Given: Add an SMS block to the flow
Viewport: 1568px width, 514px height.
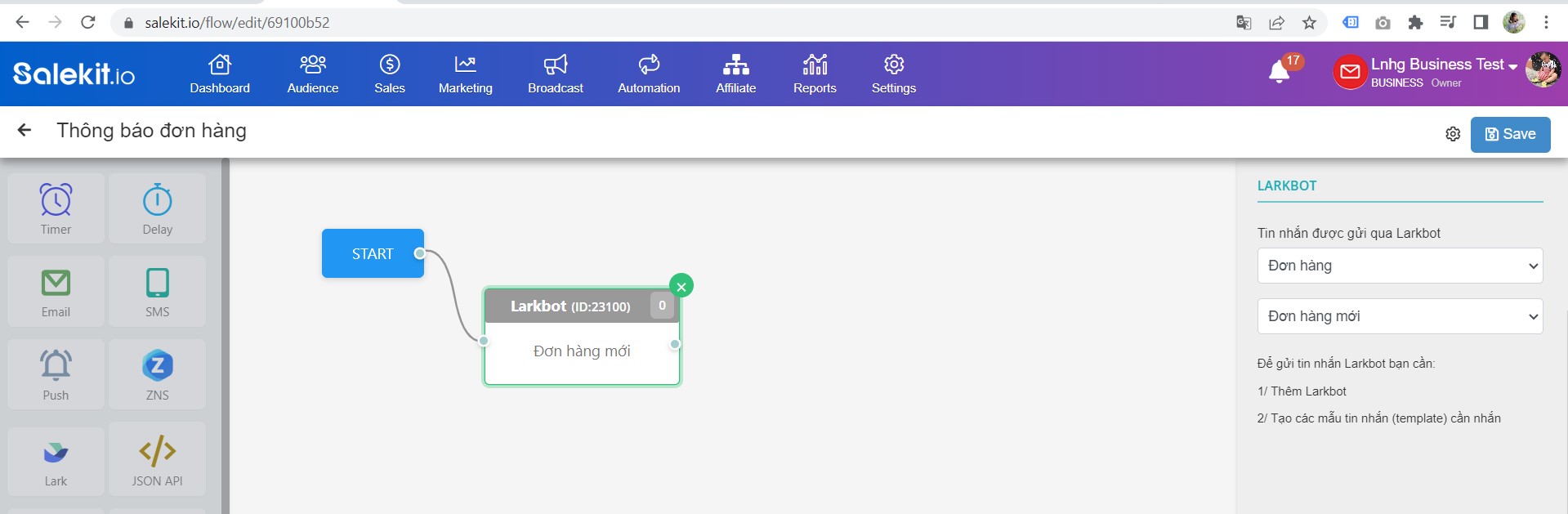Looking at the screenshot, I should pos(157,292).
